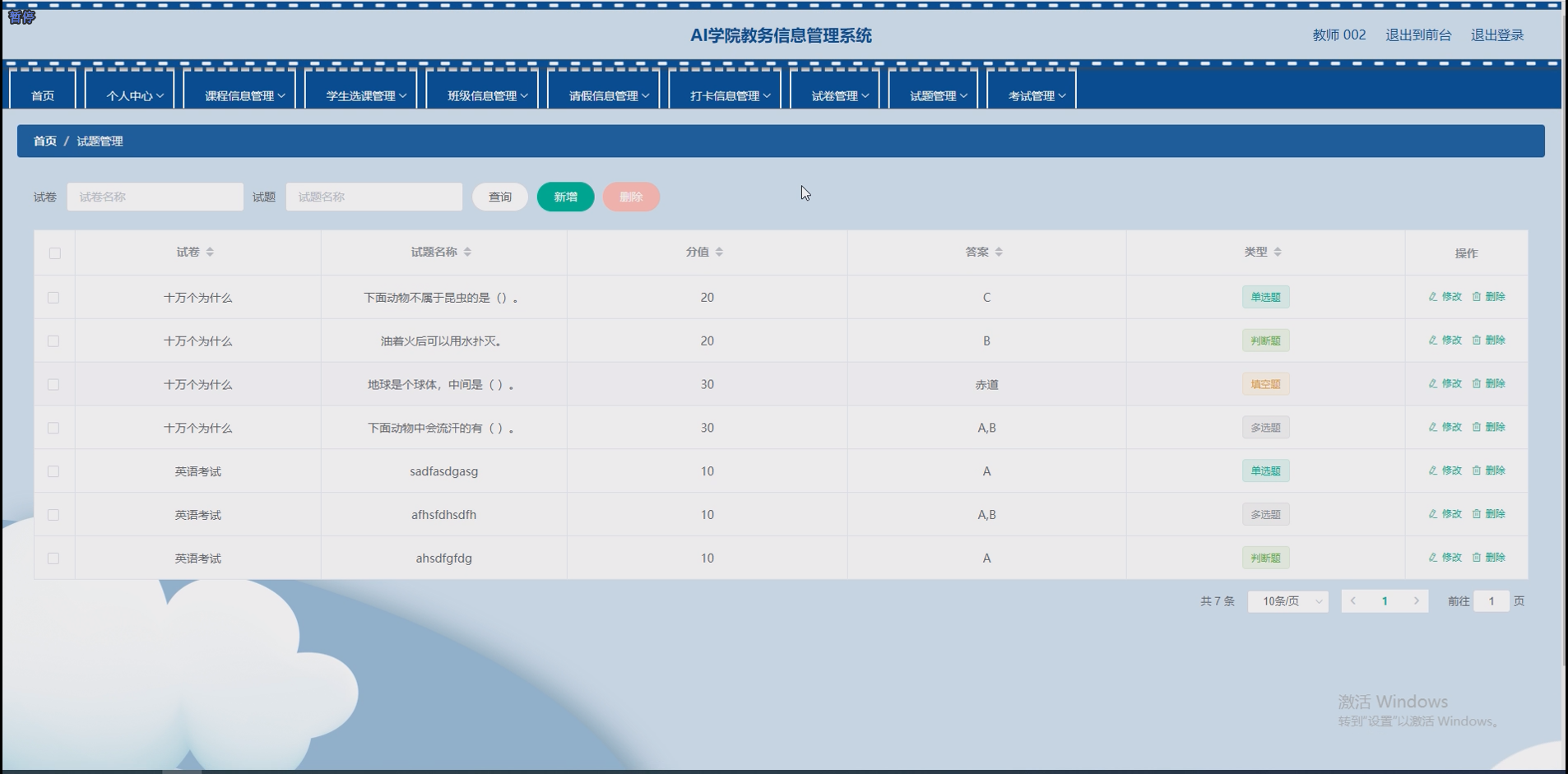Check the row 下面动物不属于昆虫的是

point(53,297)
